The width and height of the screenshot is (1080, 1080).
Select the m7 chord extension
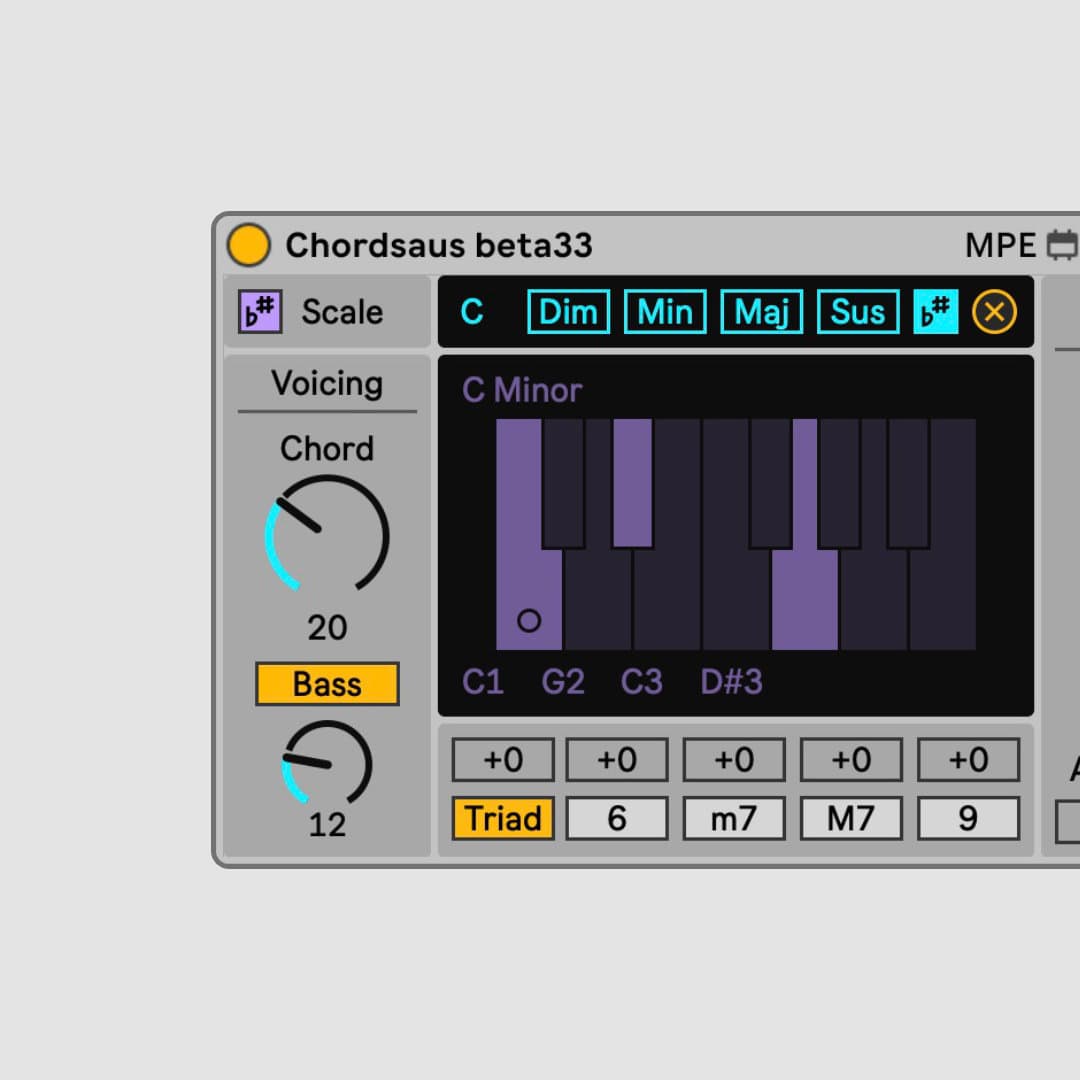coord(734,818)
